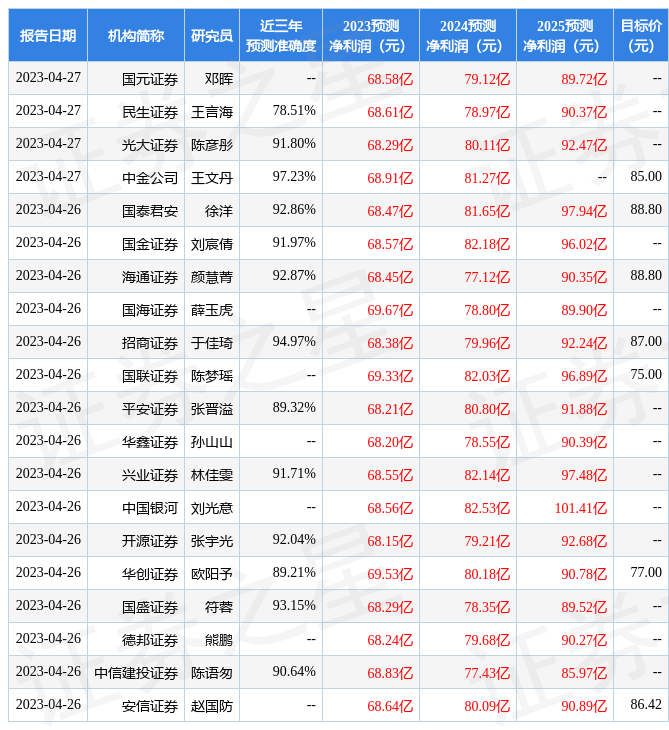Click researcher name 邓晖
Screen dimensions: 669x730
tap(219, 79)
